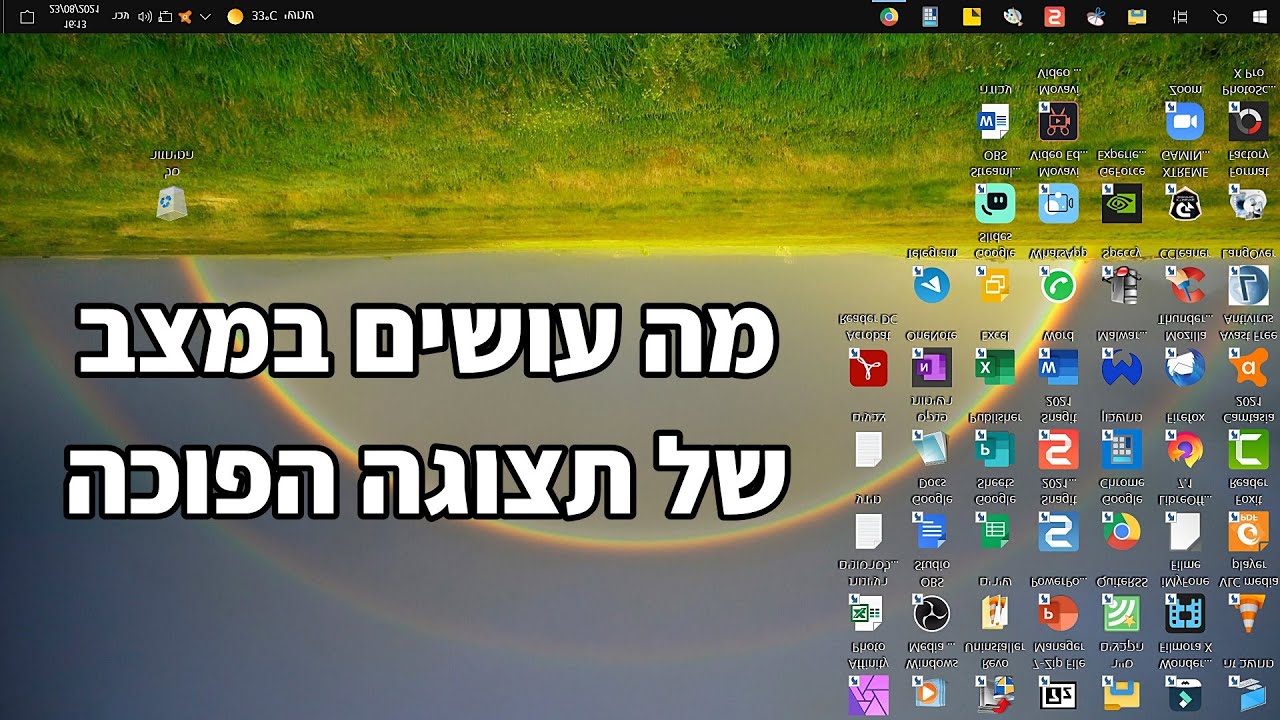This screenshot has height=720, width=1280.
Task: Open the OBS Studio desktop shortcut
Action: [x=931, y=612]
